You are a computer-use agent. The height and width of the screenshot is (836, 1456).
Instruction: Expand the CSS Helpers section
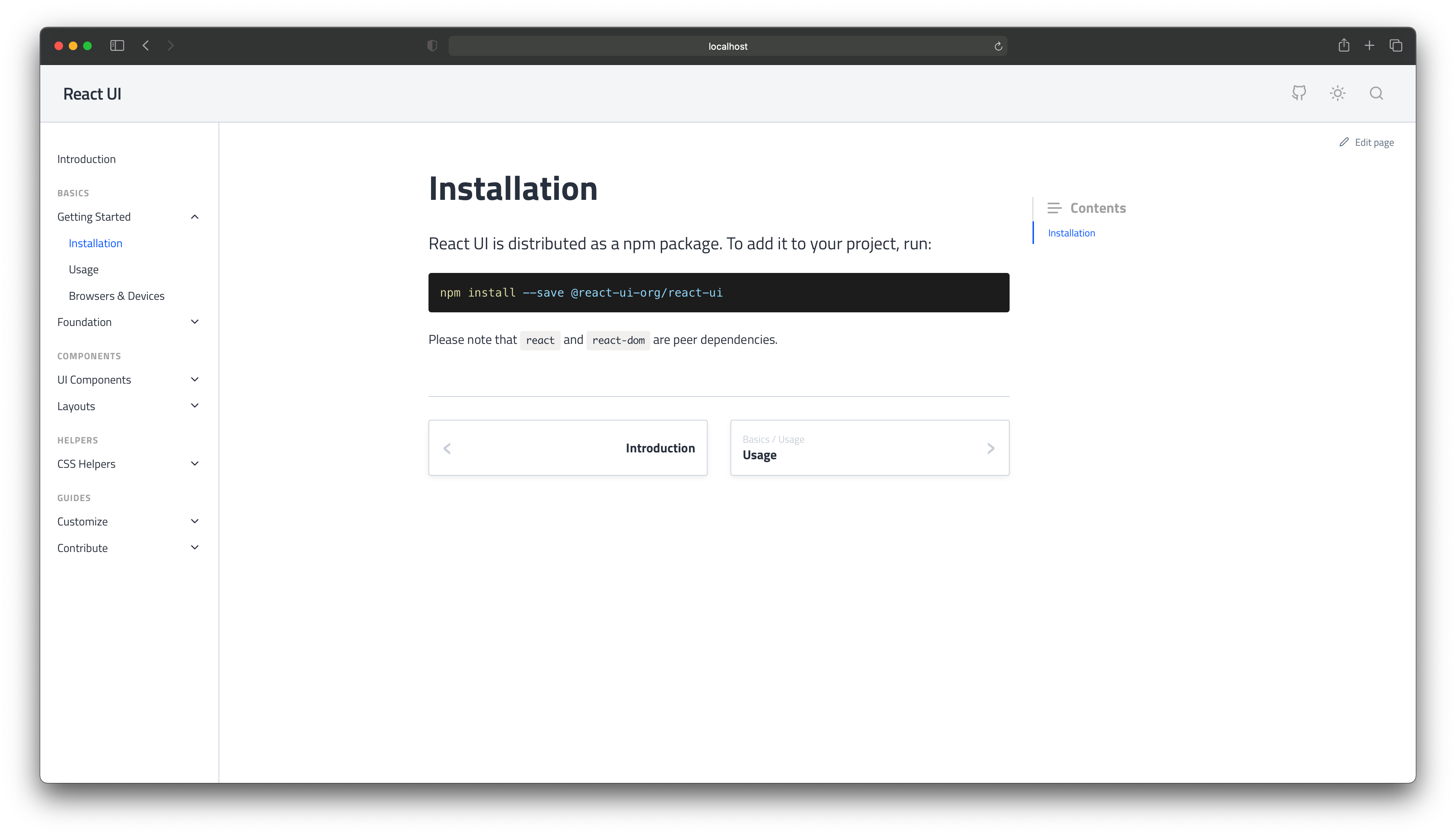pos(195,464)
